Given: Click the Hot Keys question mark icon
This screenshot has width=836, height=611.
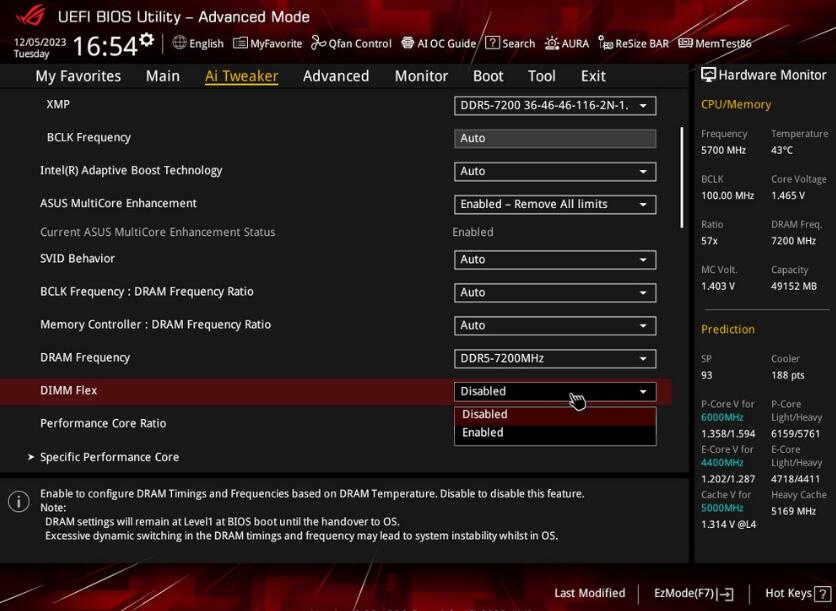Looking at the screenshot, I should point(823,593).
